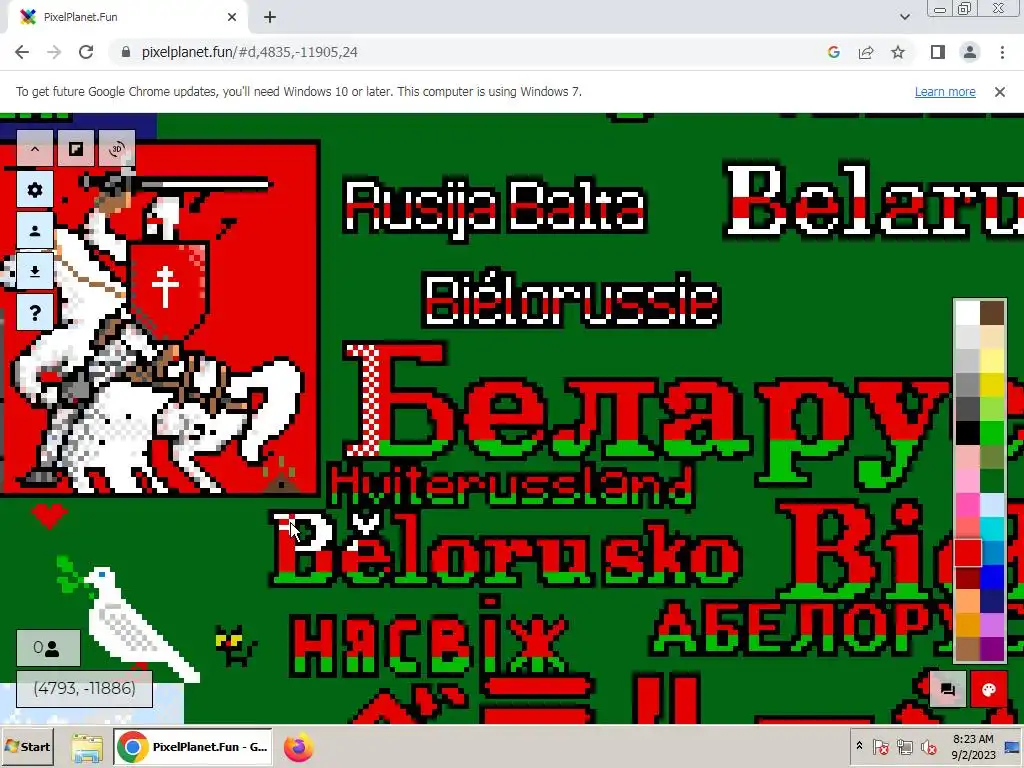Follow the Learn more link
The image size is (1024, 768).
pyautogui.click(x=945, y=91)
